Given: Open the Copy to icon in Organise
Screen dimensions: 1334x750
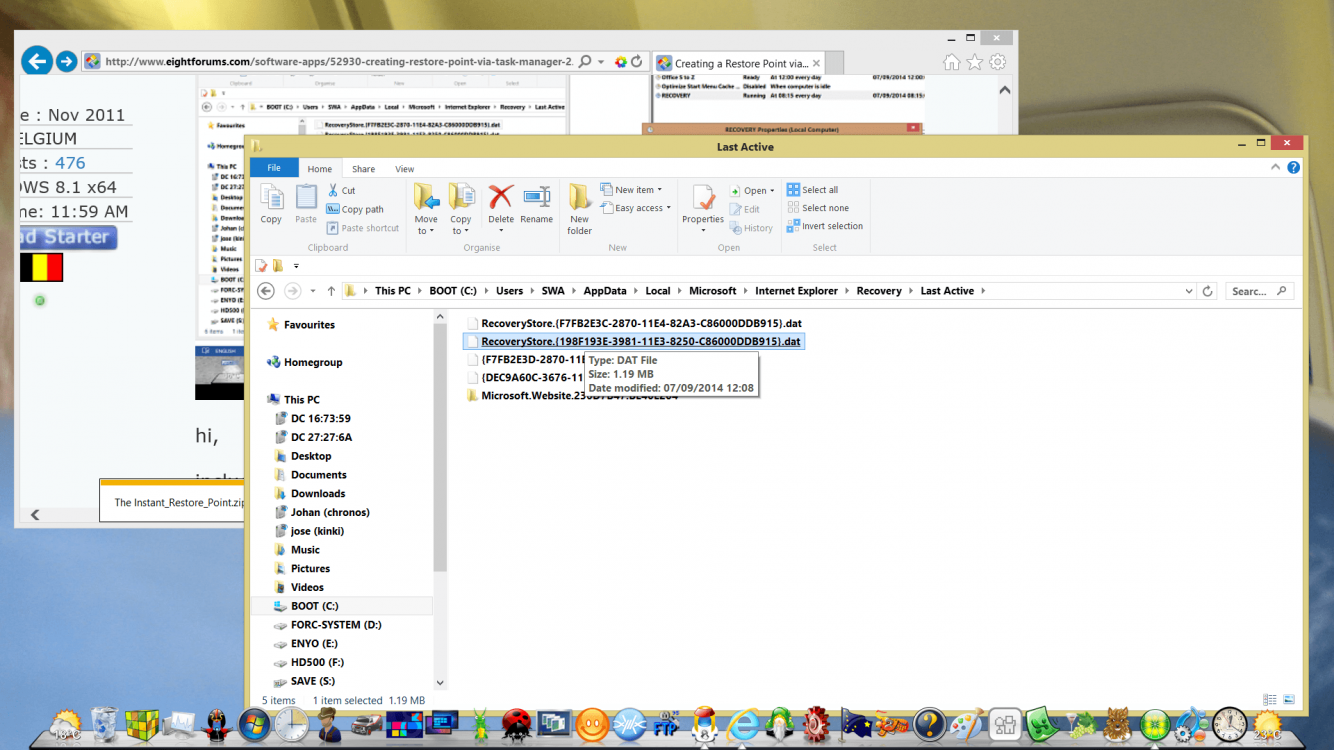Looking at the screenshot, I should (x=461, y=197).
